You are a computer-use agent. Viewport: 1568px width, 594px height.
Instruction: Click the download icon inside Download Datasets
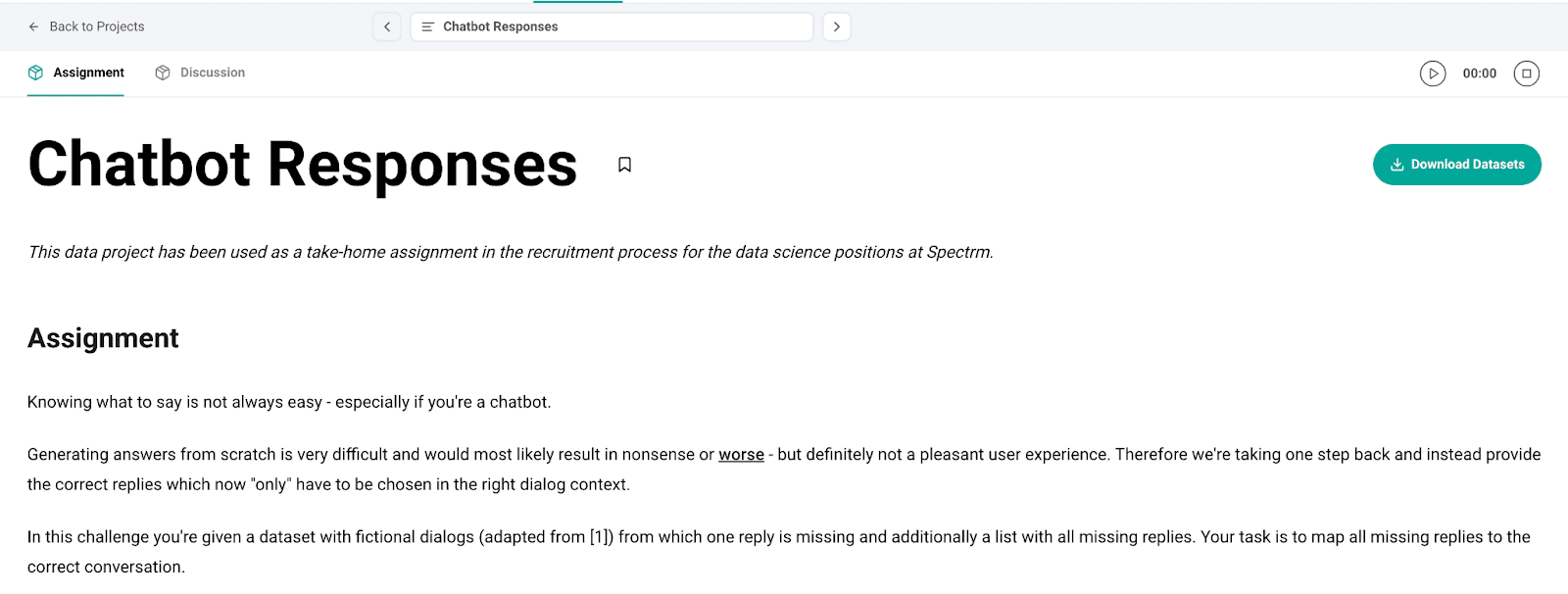[x=1396, y=165]
